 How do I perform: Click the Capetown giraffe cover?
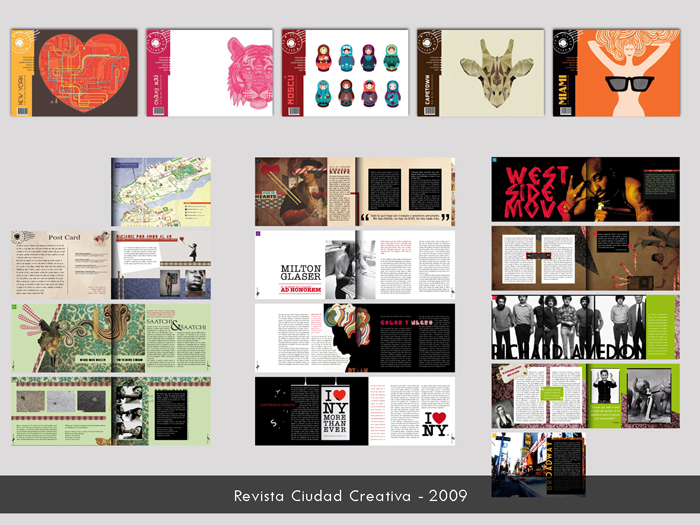tap(481, 72)
